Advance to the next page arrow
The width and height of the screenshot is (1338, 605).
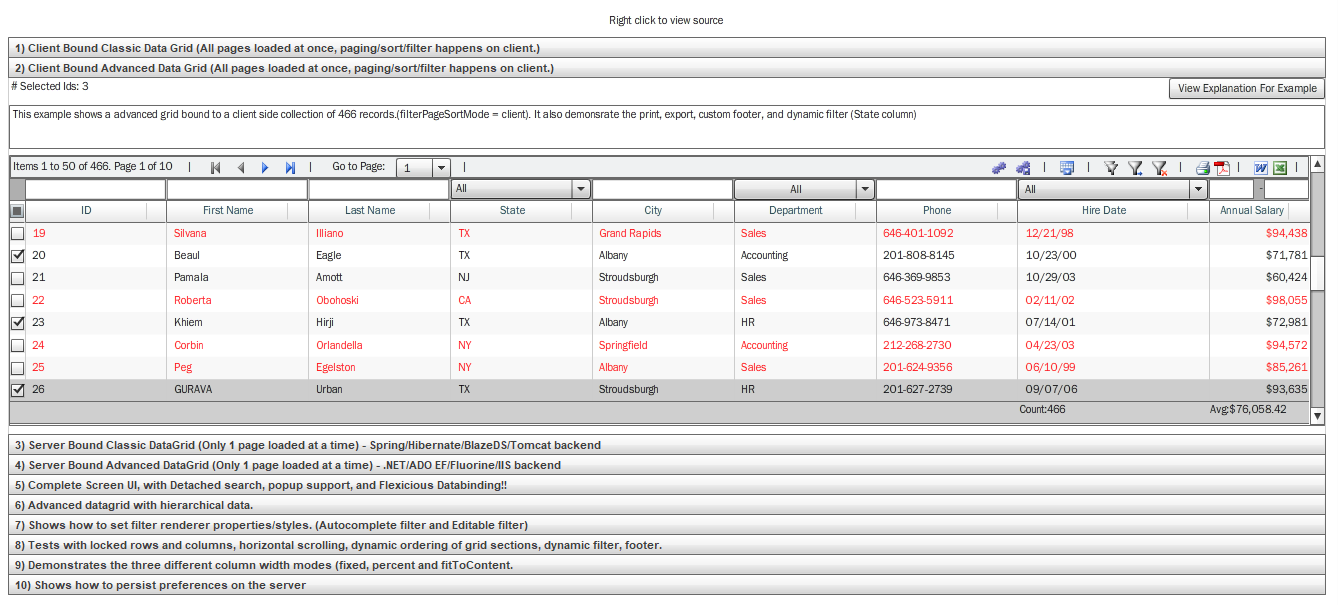tap(265, 168)
